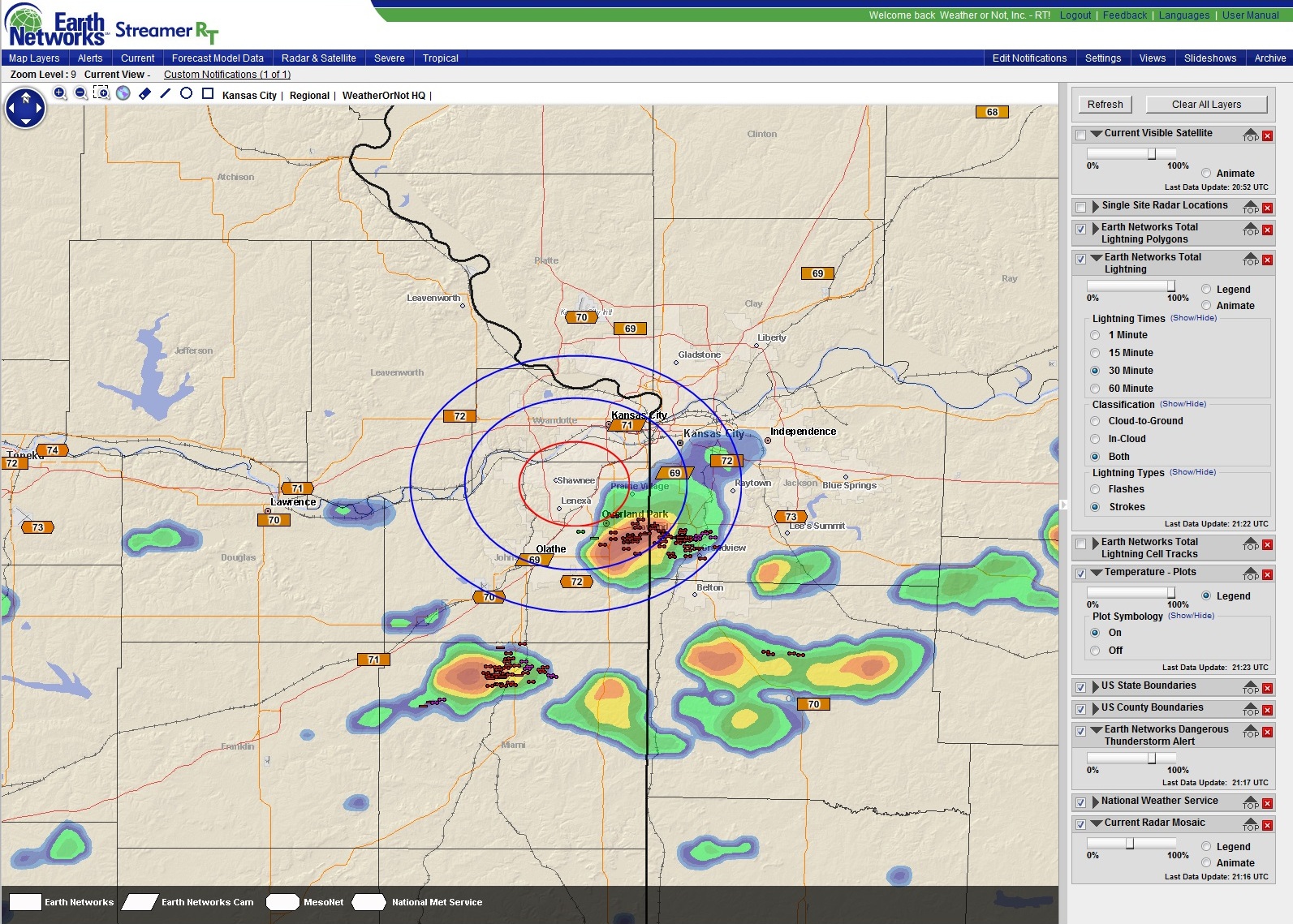Collapse the Current Visible Satellite panel
Screen dimensions: 1293x924
pos(1097,134)
